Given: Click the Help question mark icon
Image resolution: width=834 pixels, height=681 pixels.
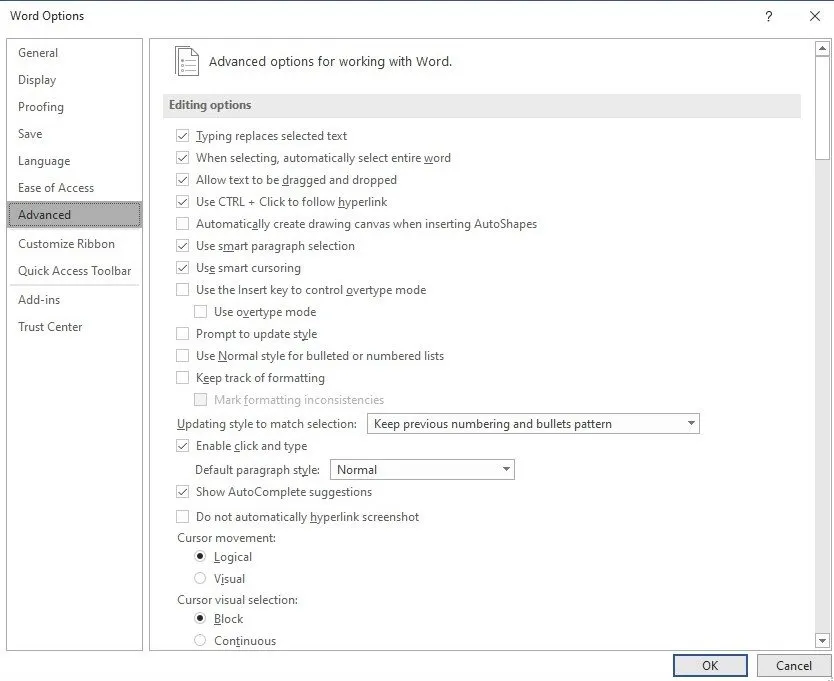Looking at the screenshot, I should pyautogui.click(x=768, y=16).
